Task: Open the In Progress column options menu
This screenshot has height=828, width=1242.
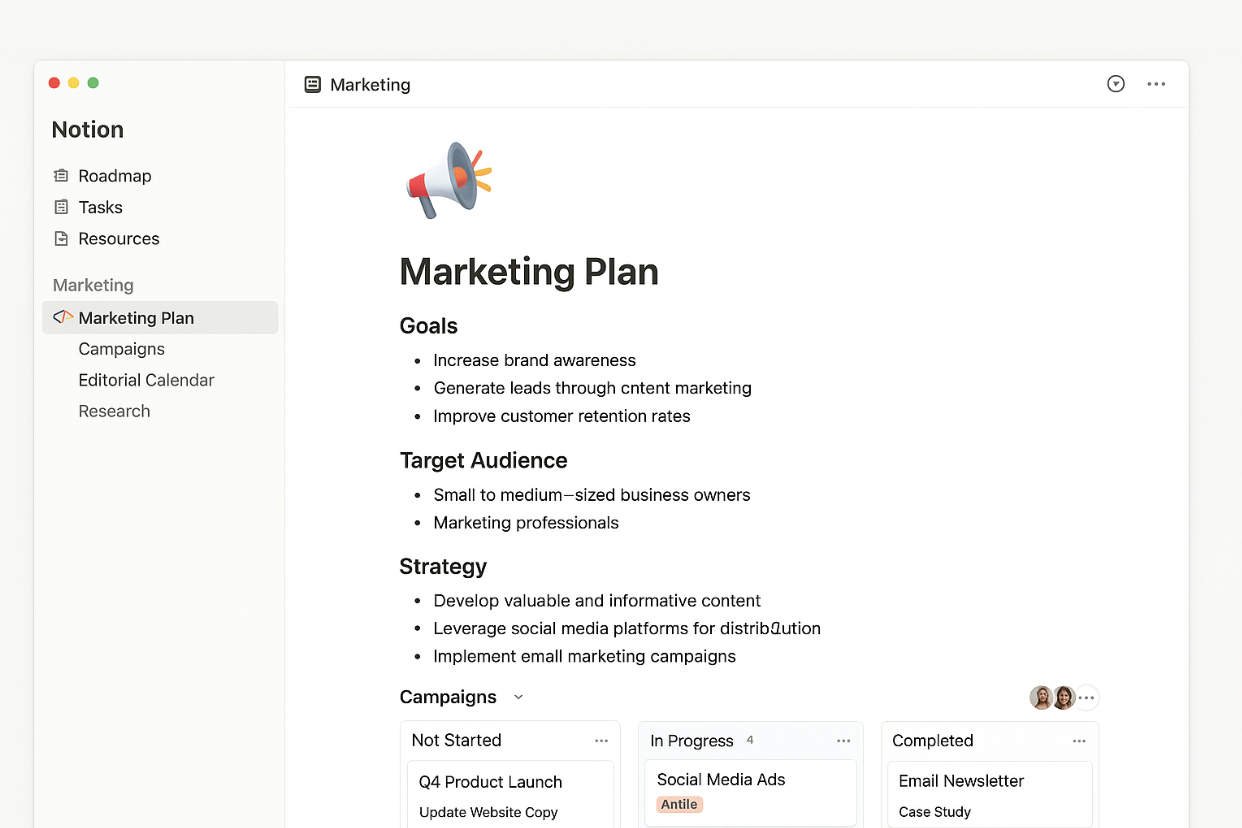Action: (844, 741)
